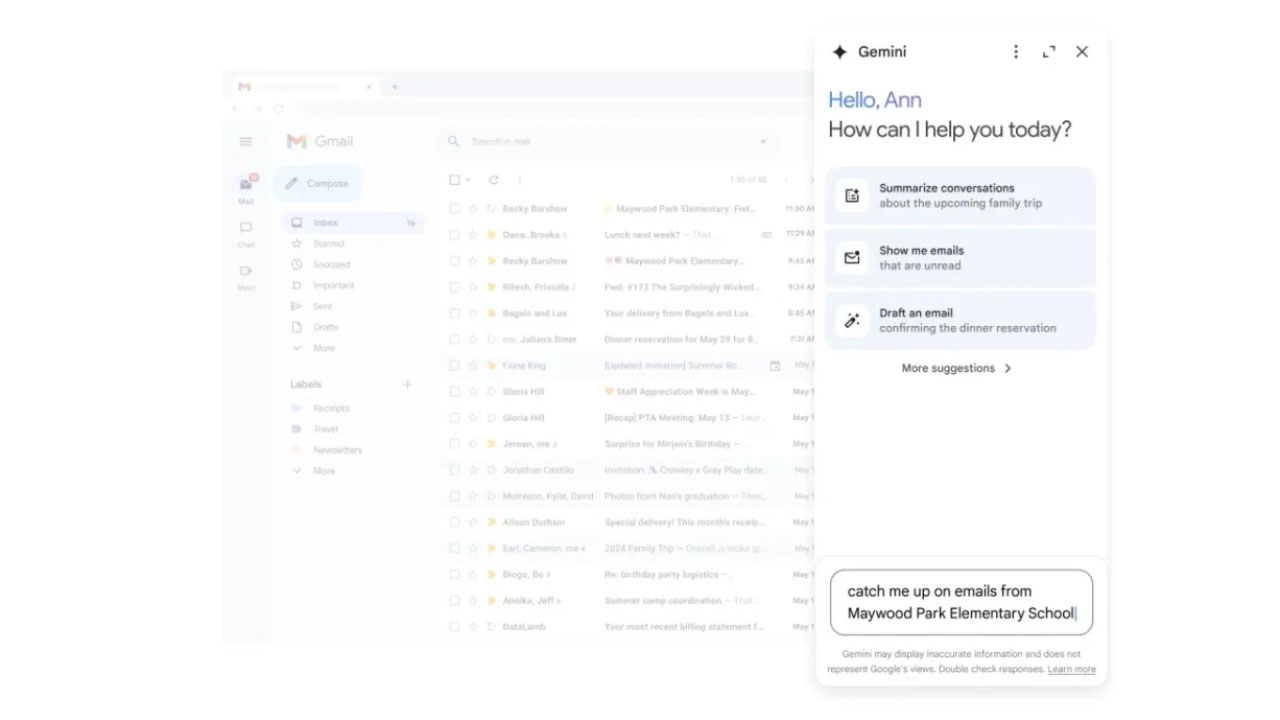This screenshot has height=720, width=1280.
Task: Close the Gemini side panel
Action: point(1082,52)
